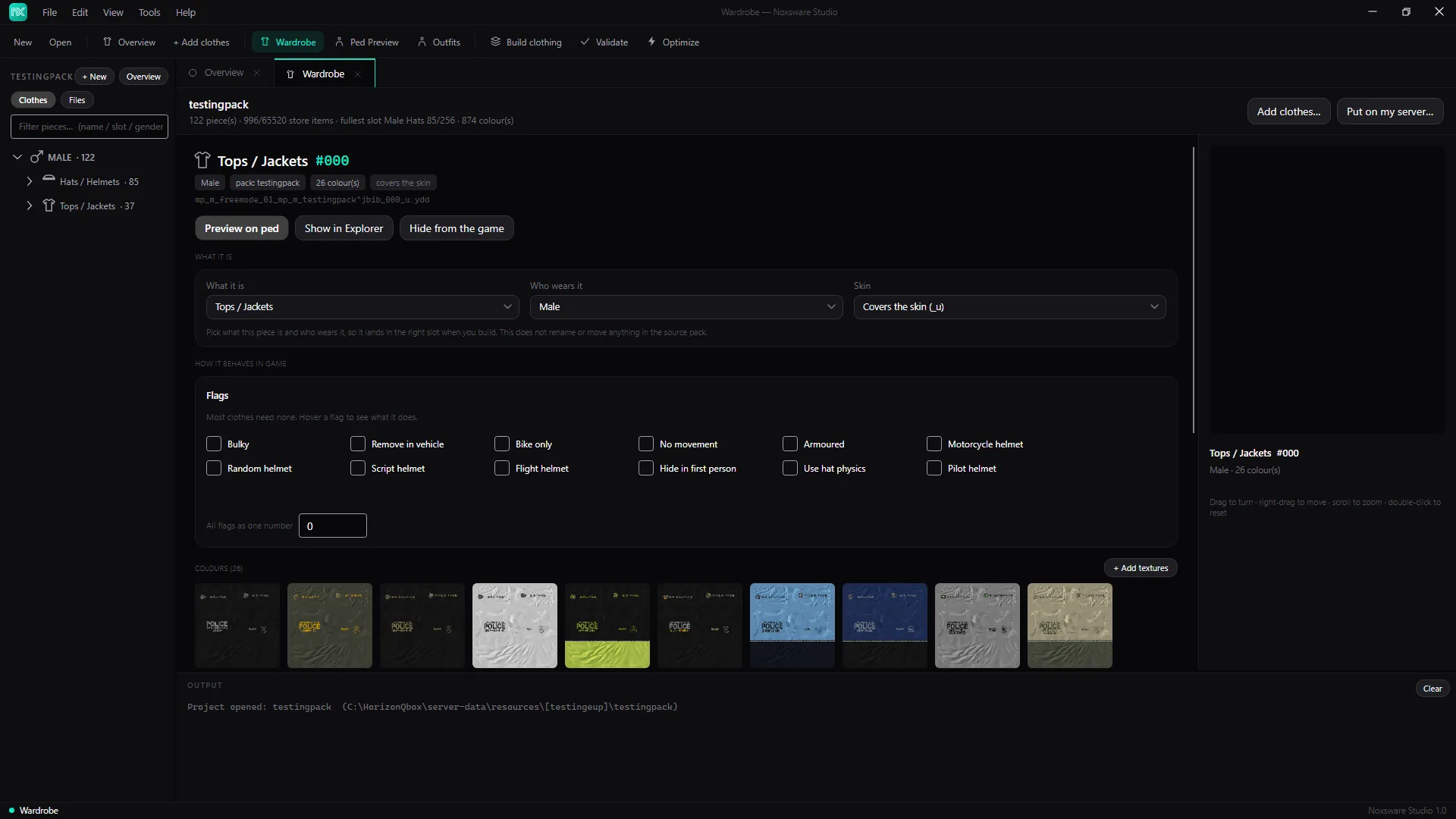This screenshot has width=1456, height=819.
Task: Check Remove in vehicle flag
Action: pos(358,444)
